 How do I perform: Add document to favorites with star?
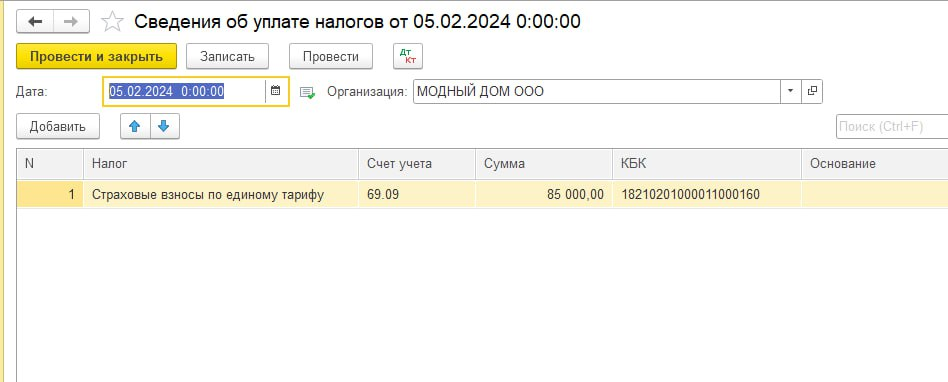coord(112,22)
